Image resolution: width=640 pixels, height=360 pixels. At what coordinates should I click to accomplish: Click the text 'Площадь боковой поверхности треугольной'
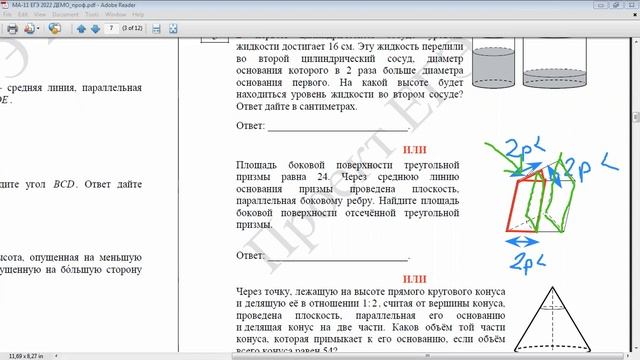point(348,165)
